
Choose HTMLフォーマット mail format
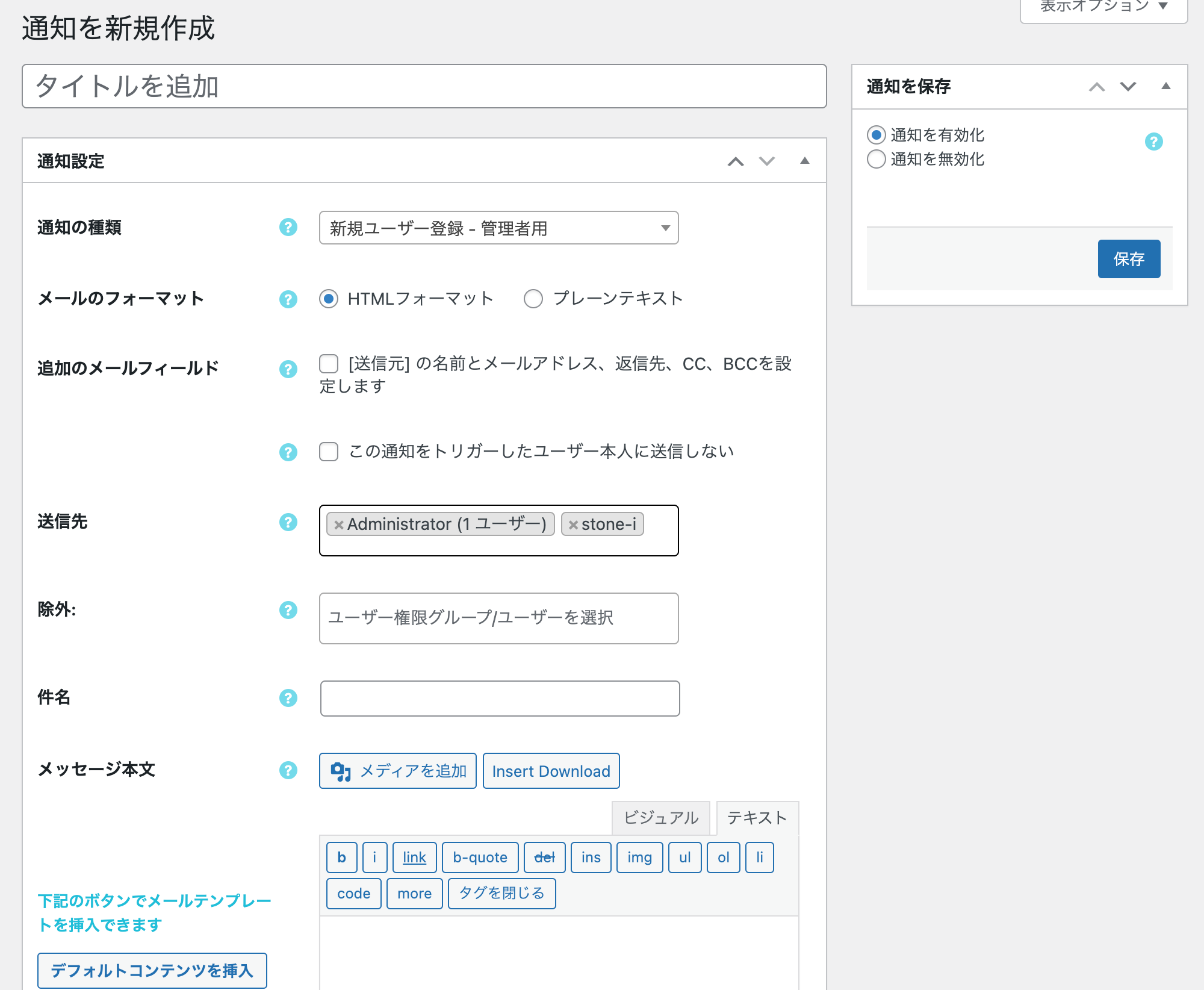click(329, 299)
